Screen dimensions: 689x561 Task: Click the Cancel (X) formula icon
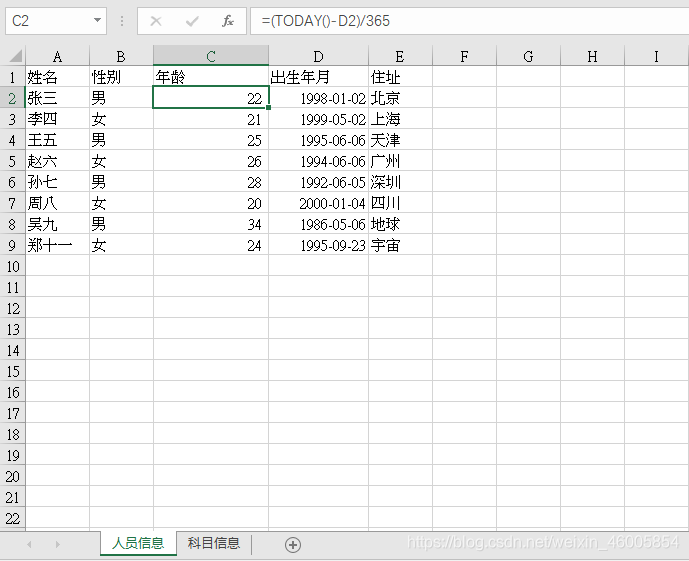156,21
